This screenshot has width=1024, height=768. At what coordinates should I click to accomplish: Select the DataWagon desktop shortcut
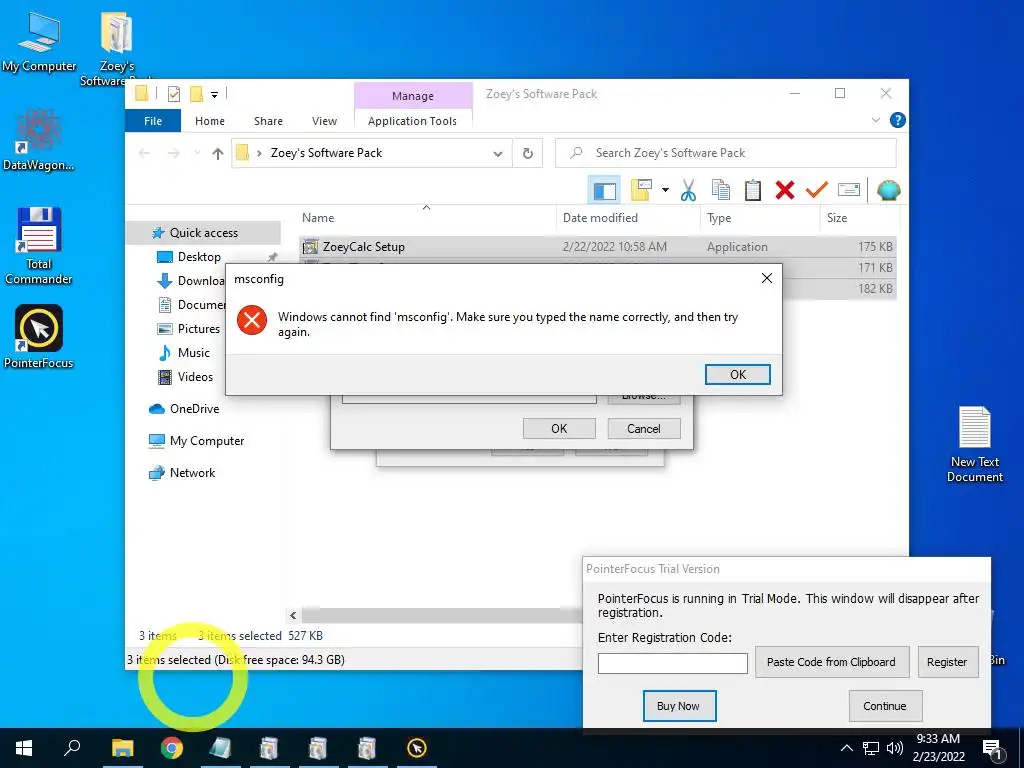pyautogui.click(x=39, y=140)
